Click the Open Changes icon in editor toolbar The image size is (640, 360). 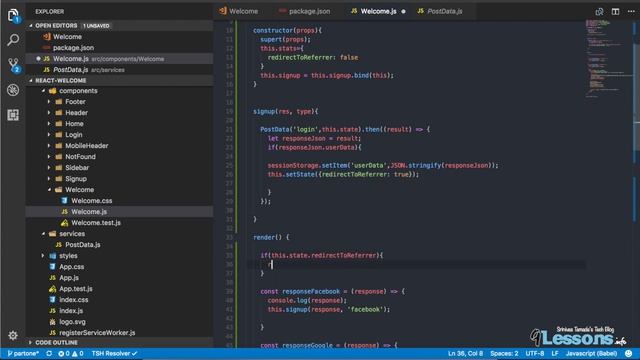[x=599, y=11]
